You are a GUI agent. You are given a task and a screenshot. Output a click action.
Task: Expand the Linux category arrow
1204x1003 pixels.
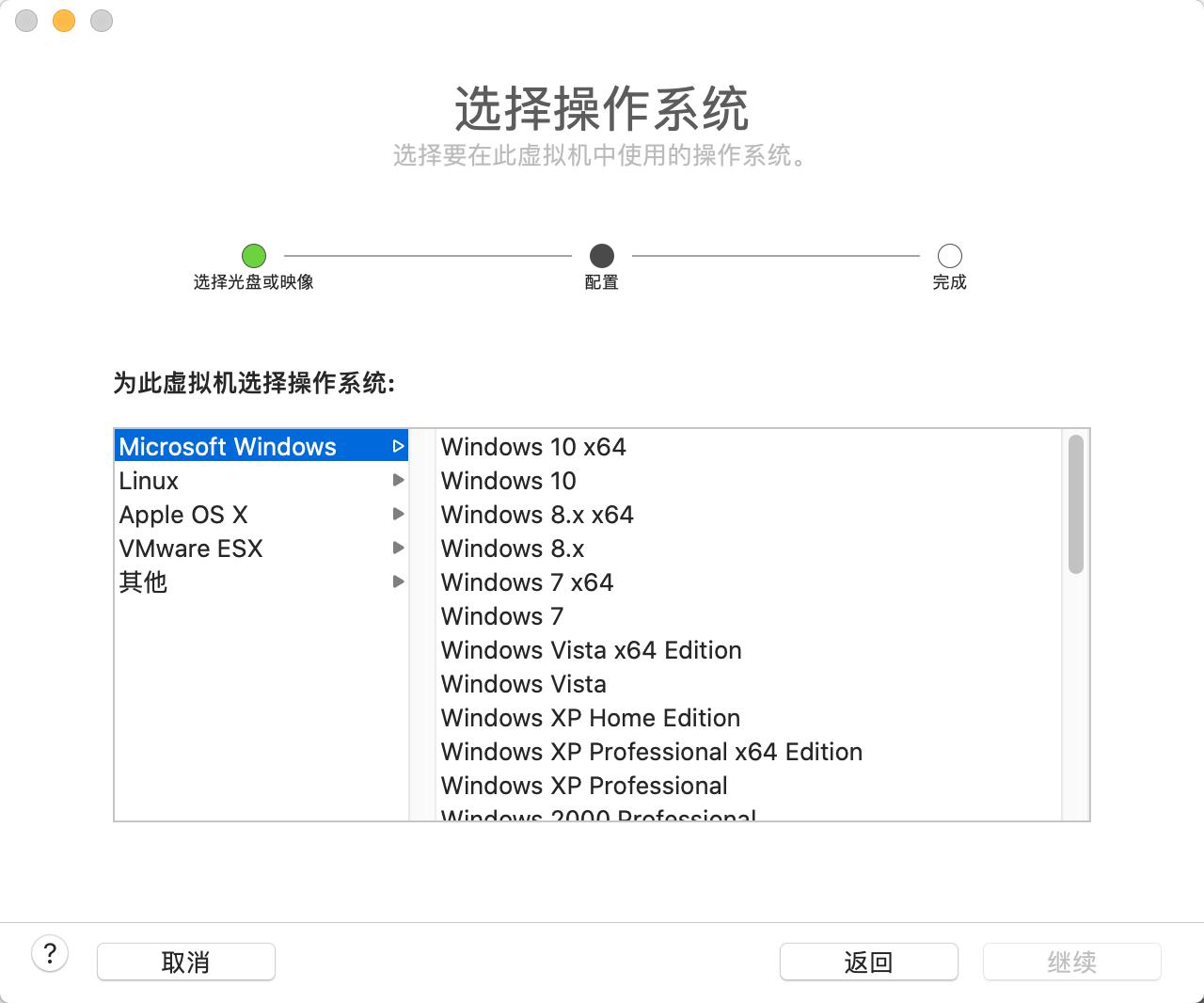[x=399, y=480]
